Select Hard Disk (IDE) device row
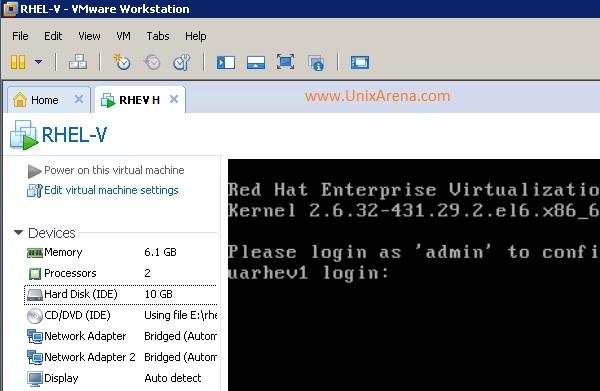The image size is (600, 391). (x=121, y=294)
